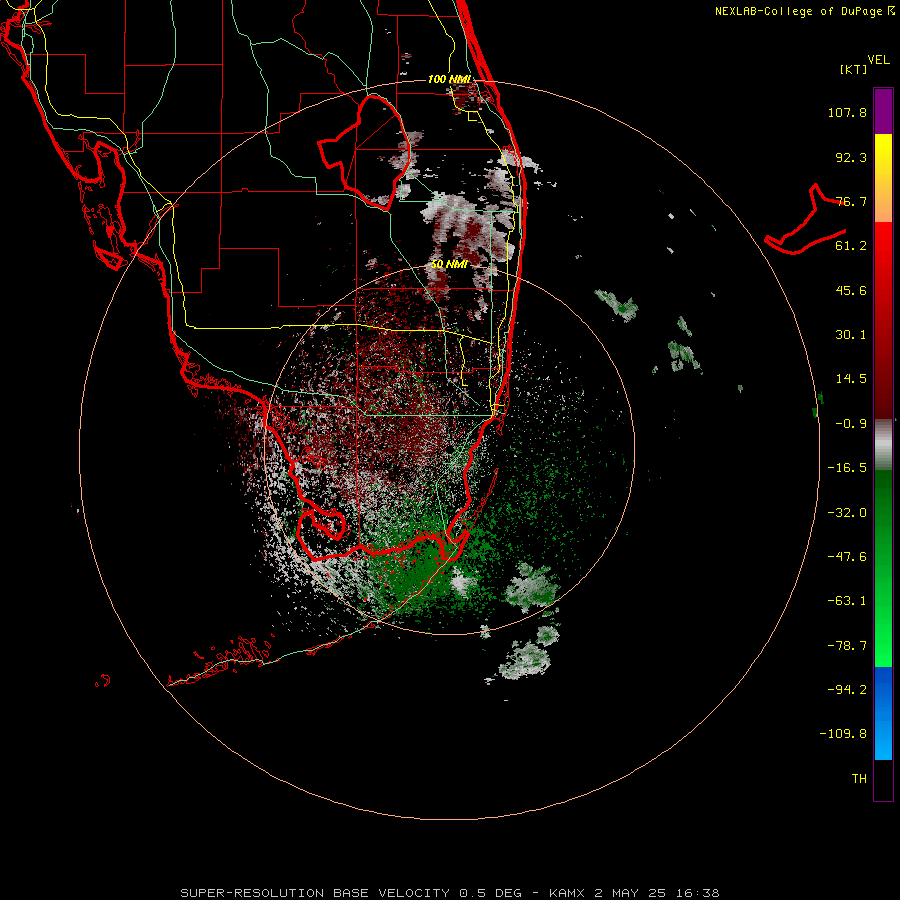Click the -63.1 legend value

click(847, 601)
